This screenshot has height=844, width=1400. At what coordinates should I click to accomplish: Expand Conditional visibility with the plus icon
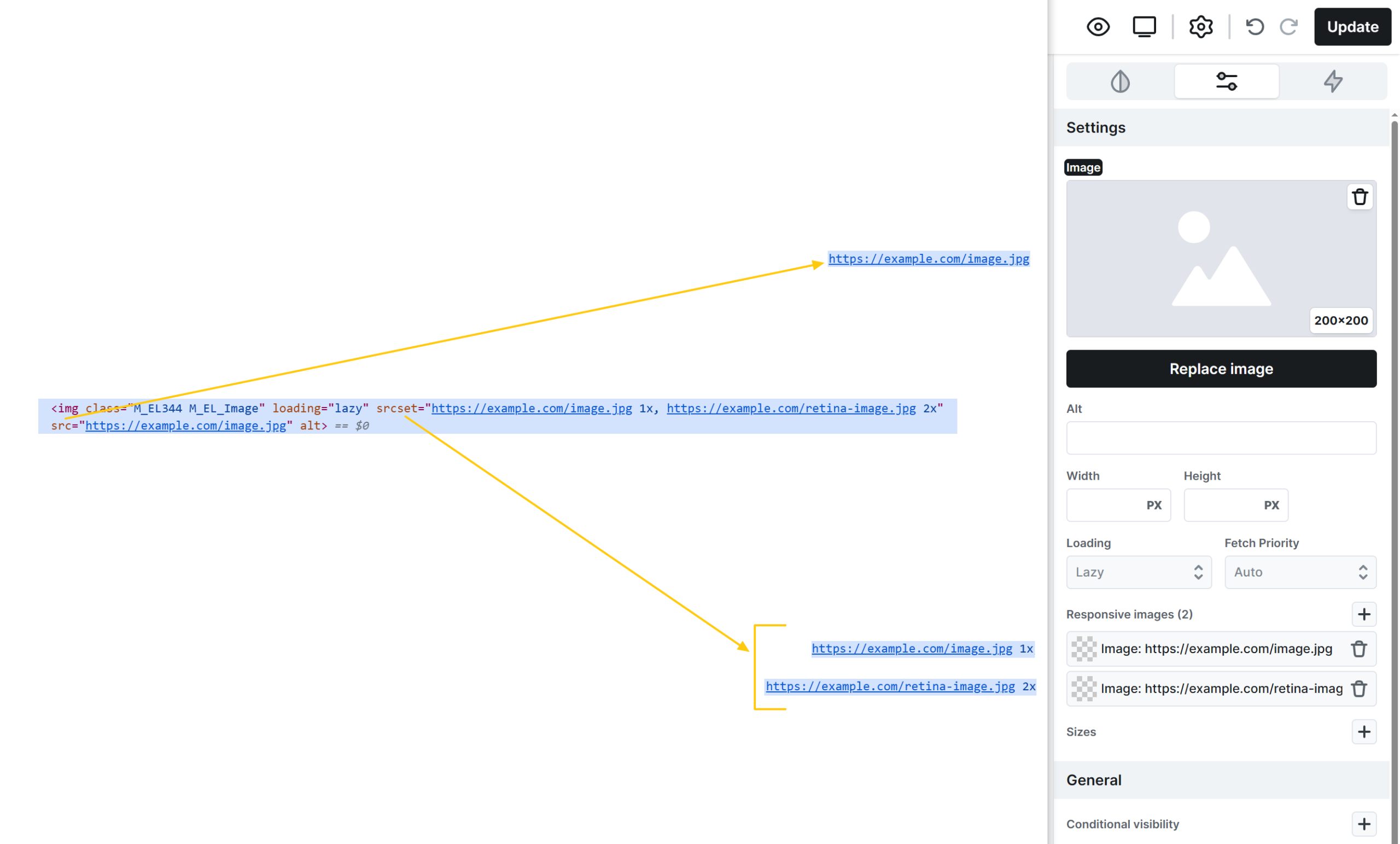pyautogui.click(x=1364, y=824)
